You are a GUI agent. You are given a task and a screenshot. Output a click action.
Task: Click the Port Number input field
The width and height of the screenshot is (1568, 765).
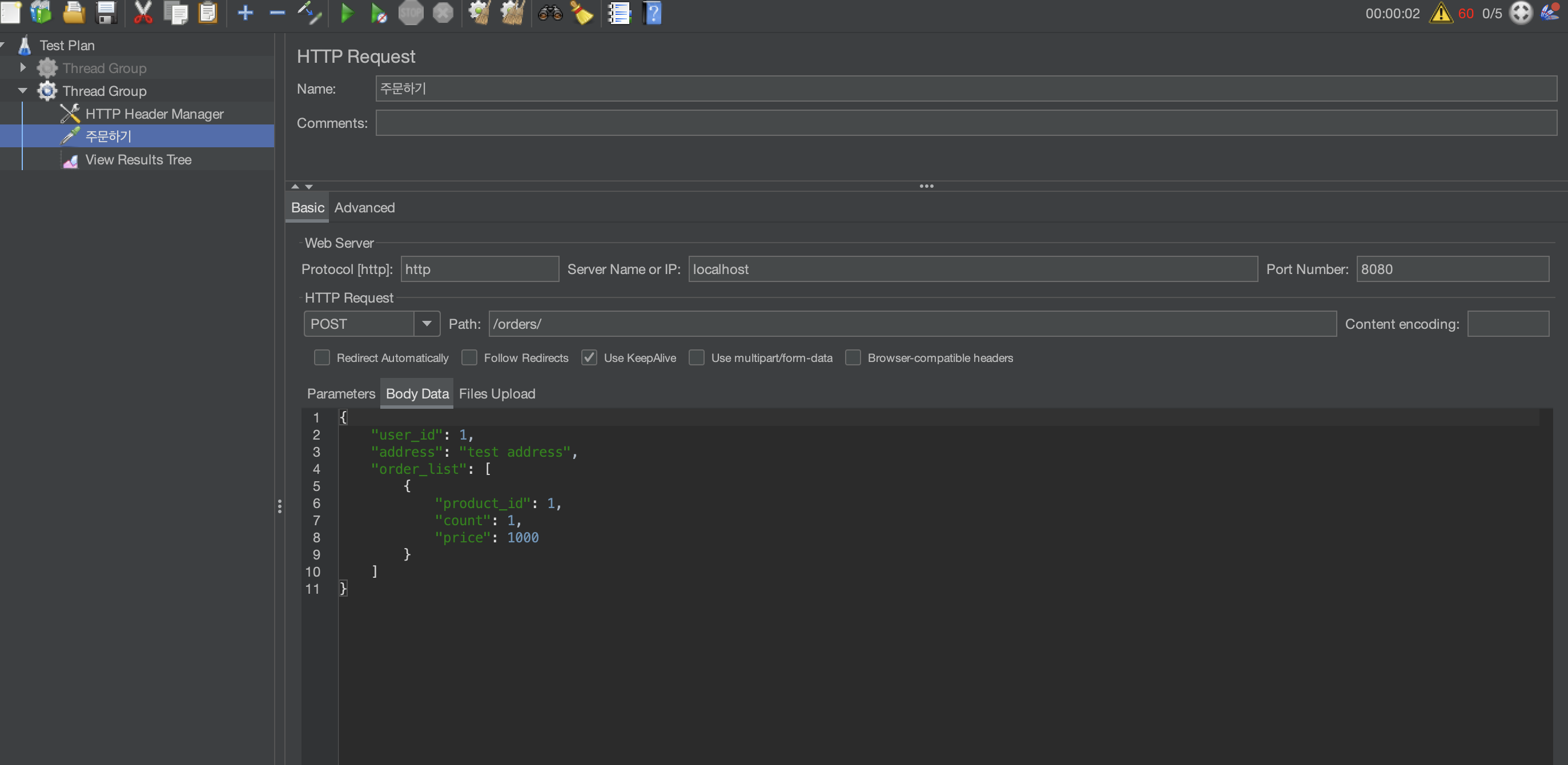click(1452, 269)
